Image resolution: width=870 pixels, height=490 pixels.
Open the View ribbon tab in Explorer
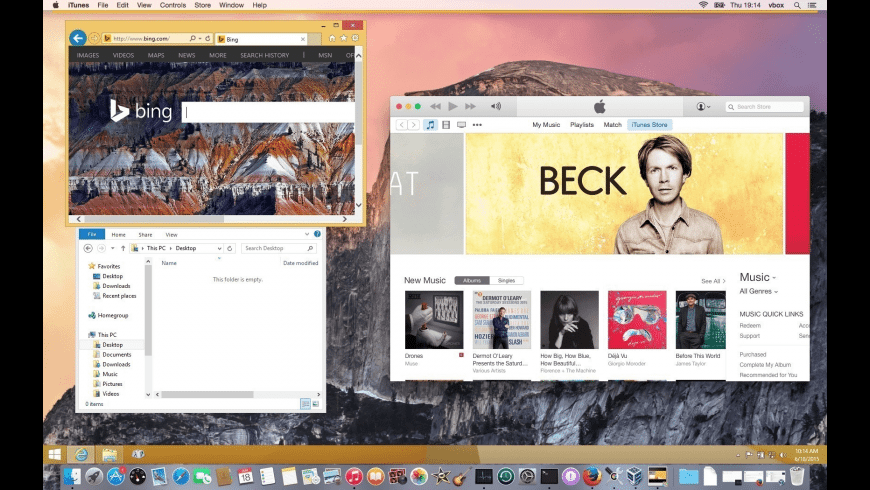click(171, 235)
